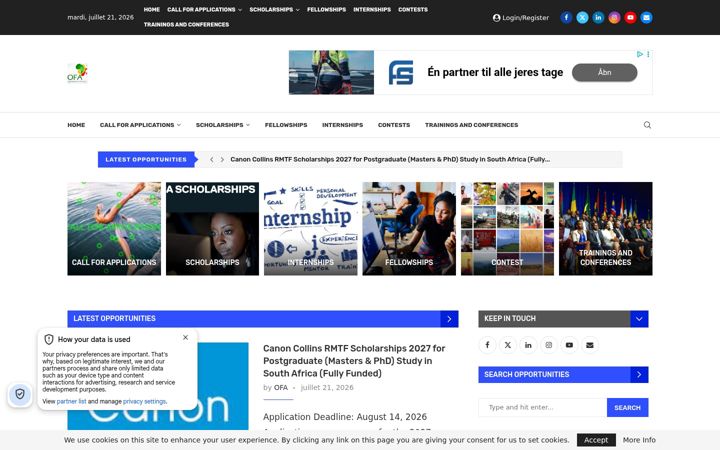The height and width of the screenshot is (450, 720).
Task: Click the privacy shield floating icon
Action: coord(20,394)
